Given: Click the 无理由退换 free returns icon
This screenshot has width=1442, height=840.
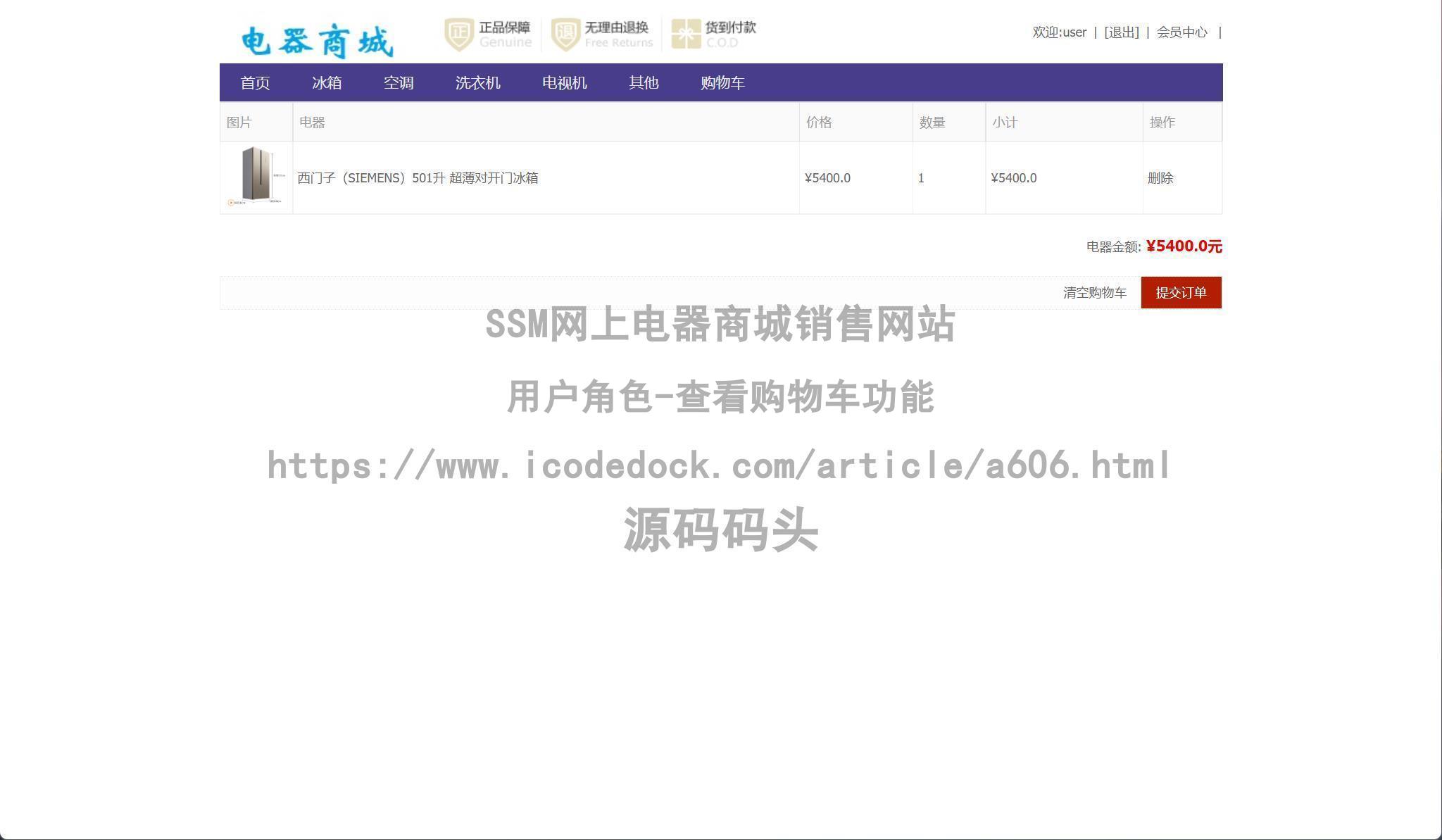Looking at the screenshot, I should [601, 32].
